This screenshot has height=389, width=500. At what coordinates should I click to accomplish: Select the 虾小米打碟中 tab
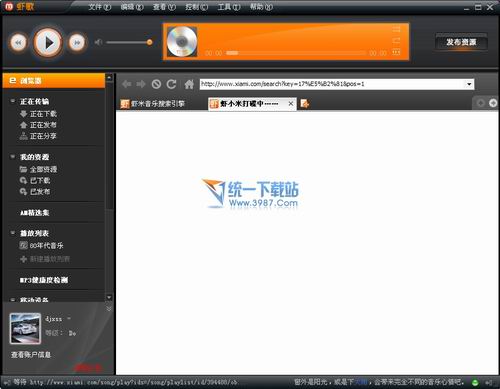point(248,104)
